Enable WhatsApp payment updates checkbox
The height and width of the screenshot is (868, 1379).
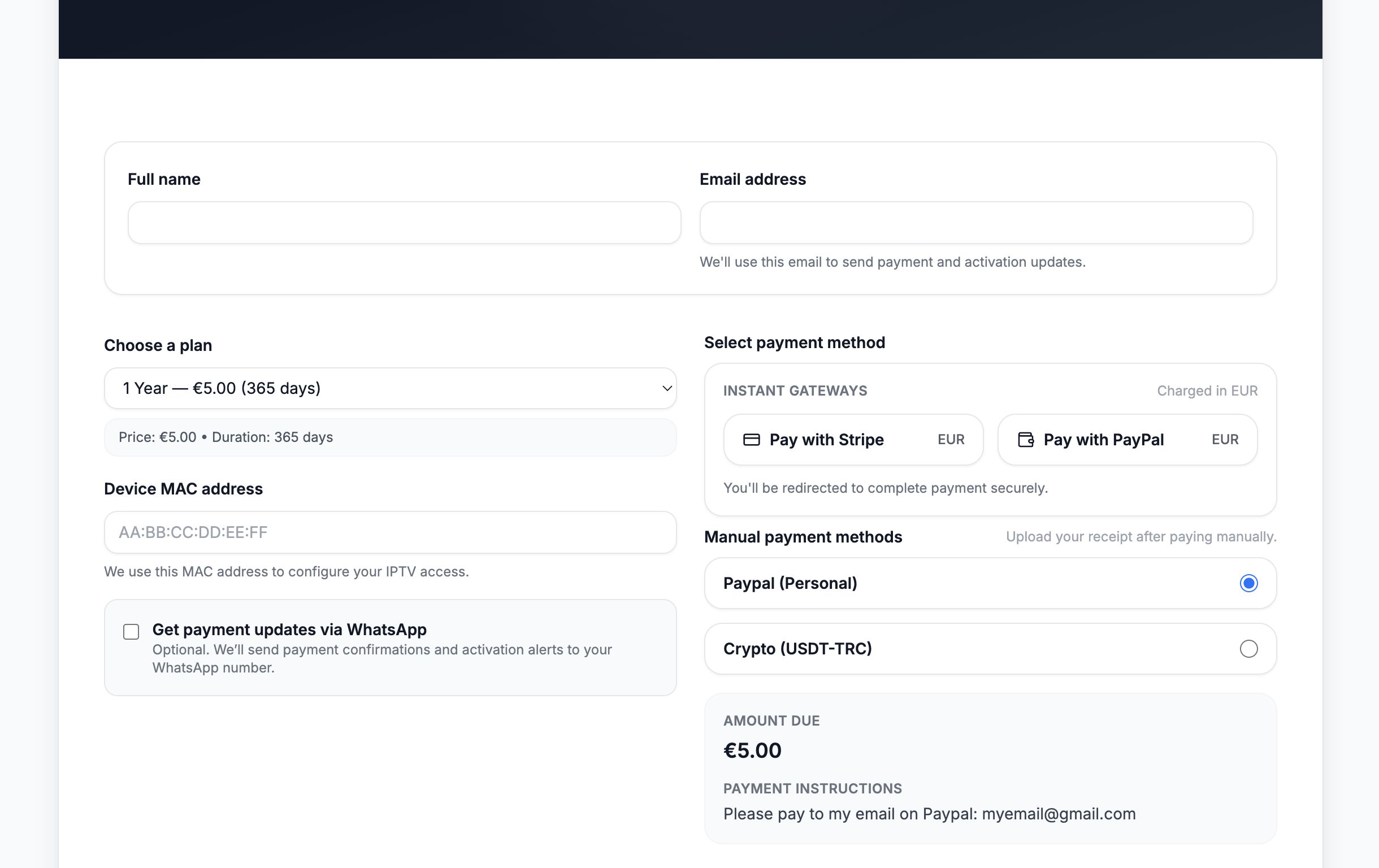131,632
